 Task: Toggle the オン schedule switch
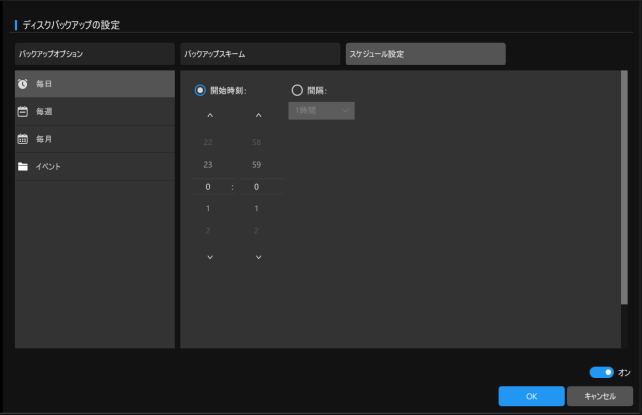pyautogui.click(x=601, y=372)
